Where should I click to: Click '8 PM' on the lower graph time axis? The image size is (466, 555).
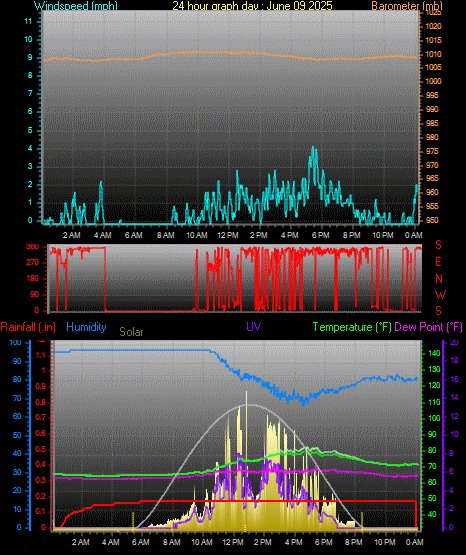point(353,542)
